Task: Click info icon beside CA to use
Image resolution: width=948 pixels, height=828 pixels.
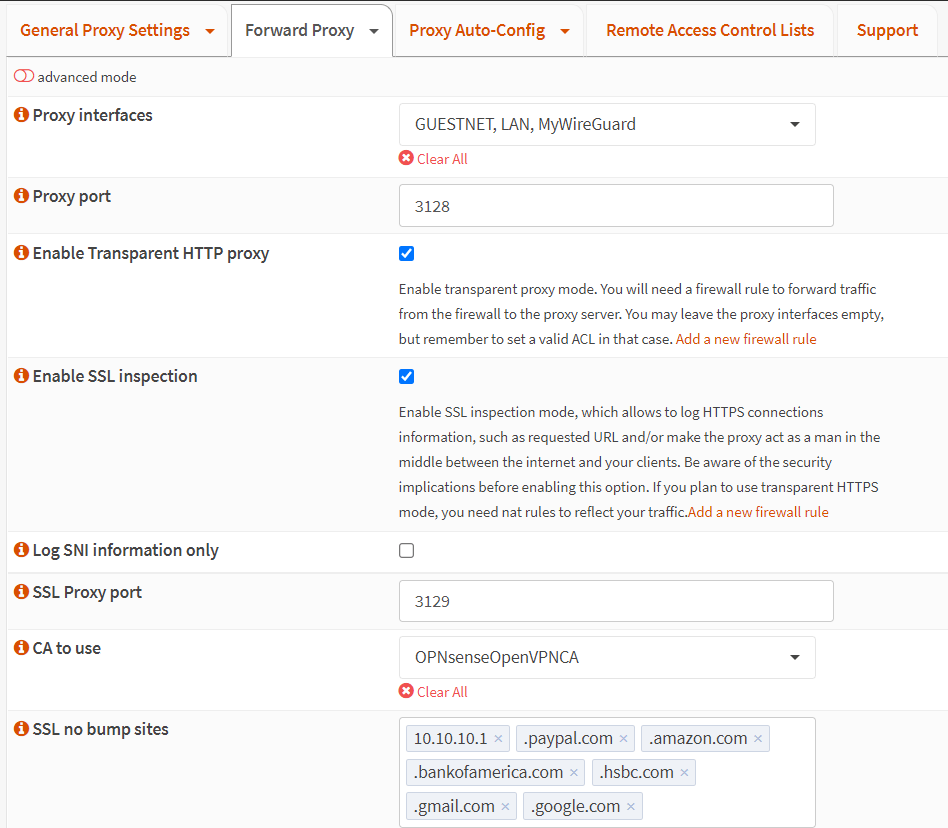Action: pos(21,648)
